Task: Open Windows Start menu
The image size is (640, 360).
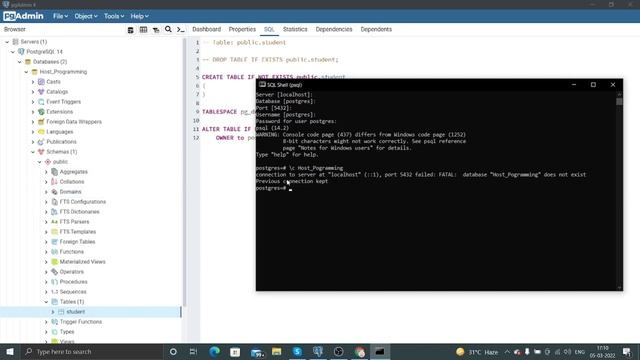Action: (x=10, y=351)
